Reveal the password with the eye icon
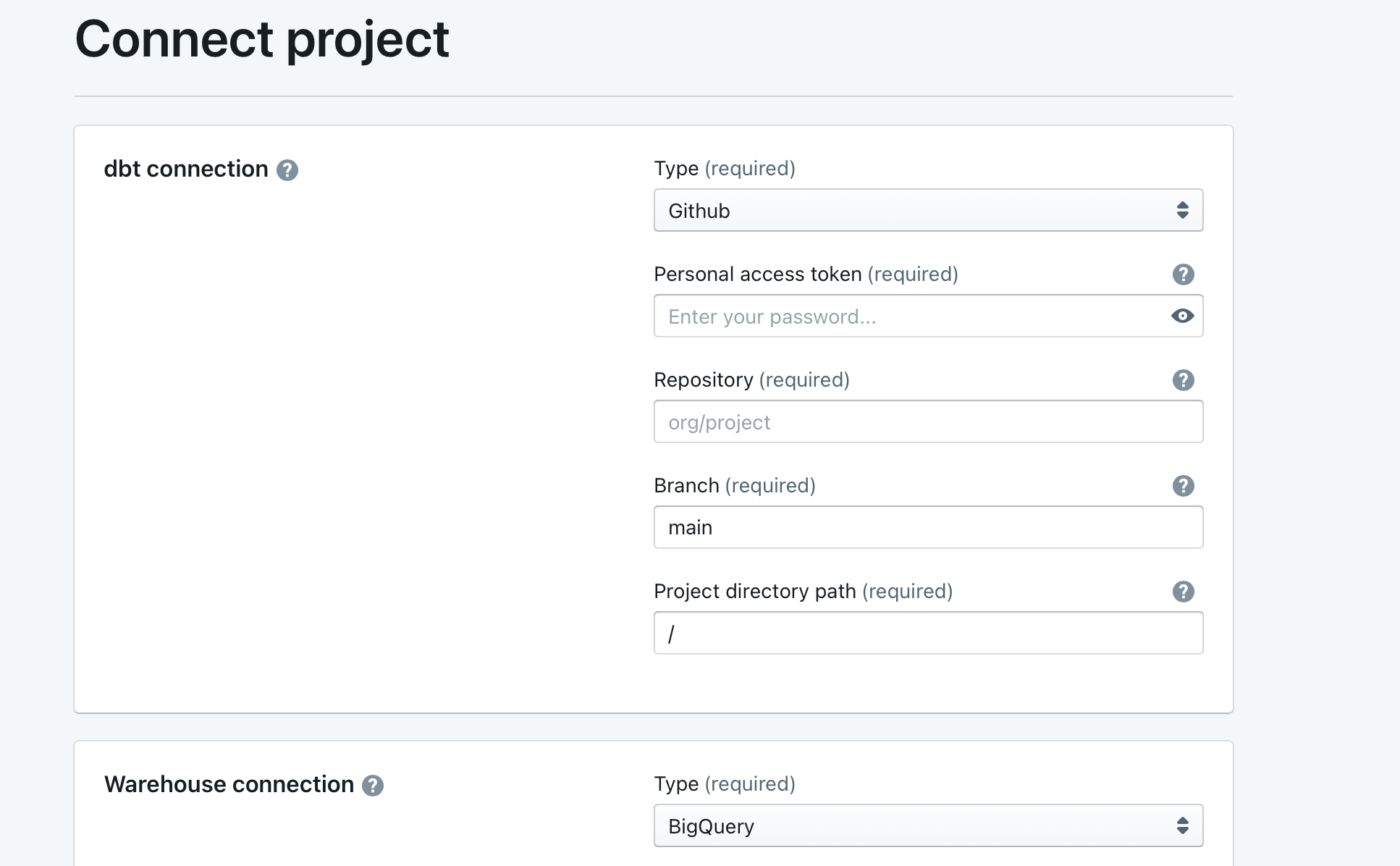 coord(1182,316)
